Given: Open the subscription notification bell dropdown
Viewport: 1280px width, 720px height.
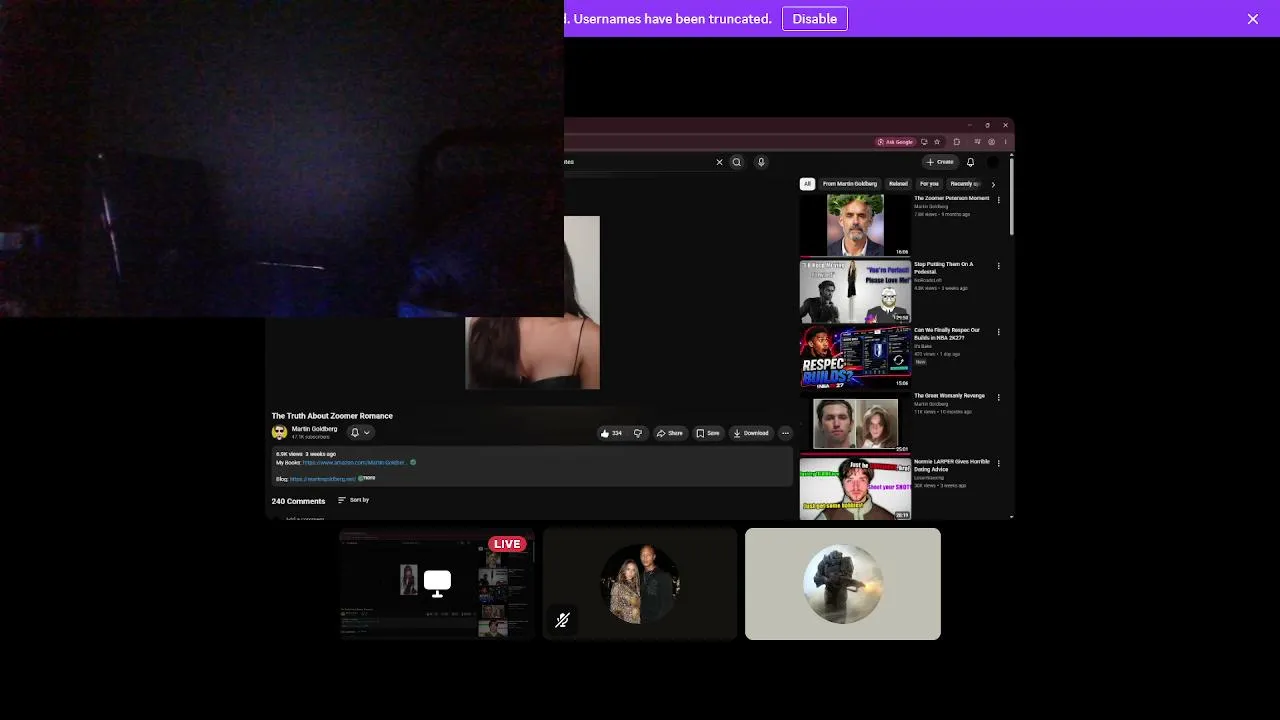Looking at the screenshot, I should click(360, 433).
